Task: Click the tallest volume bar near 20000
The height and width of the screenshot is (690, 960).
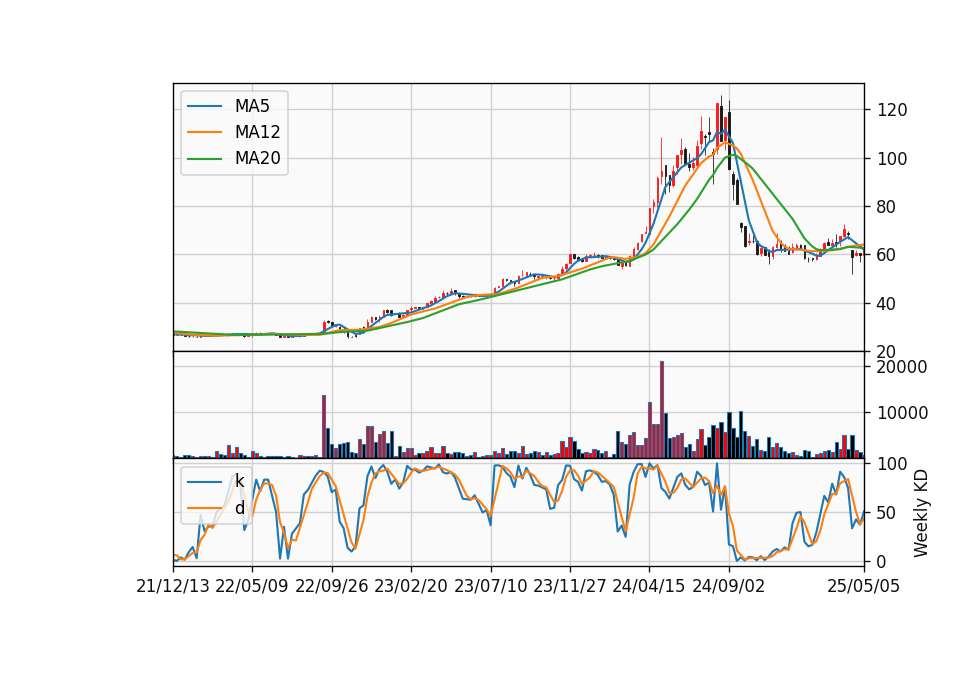Action: coord(662,410)
